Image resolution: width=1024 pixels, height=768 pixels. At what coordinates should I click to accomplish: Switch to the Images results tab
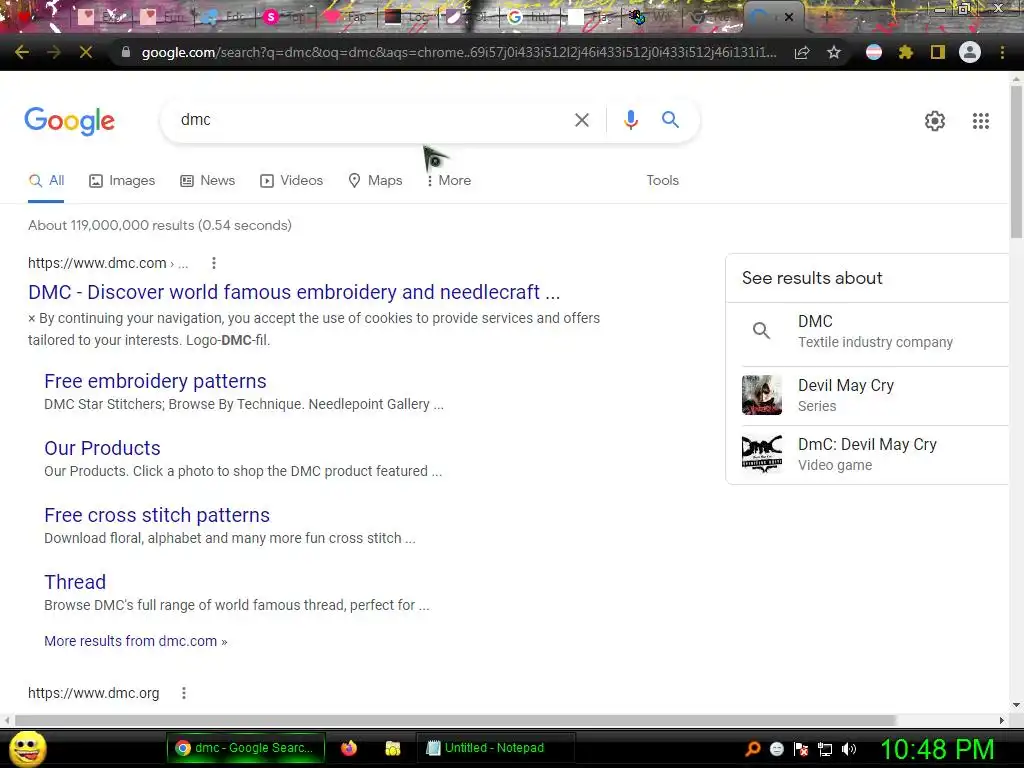coord(122,180)
